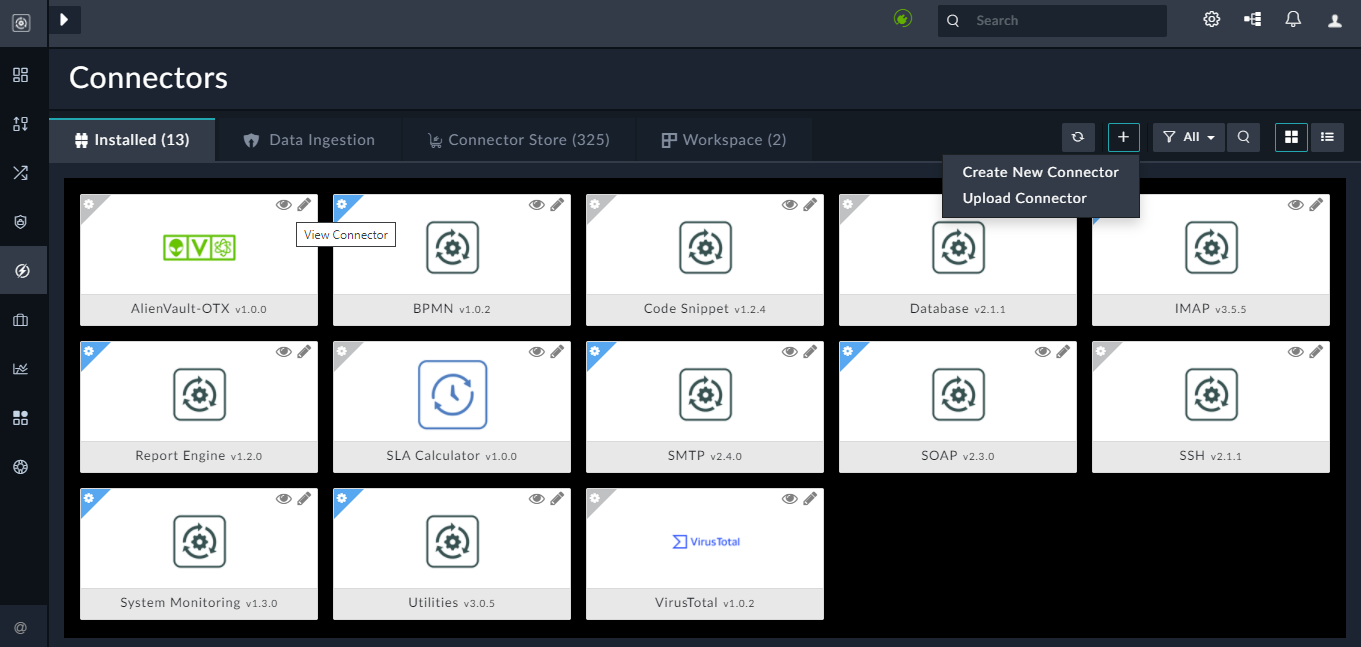Open the Widgets icon in the left sidebar
The height and width of the screenshot is (647, 1361).
[x=21, y=418]
